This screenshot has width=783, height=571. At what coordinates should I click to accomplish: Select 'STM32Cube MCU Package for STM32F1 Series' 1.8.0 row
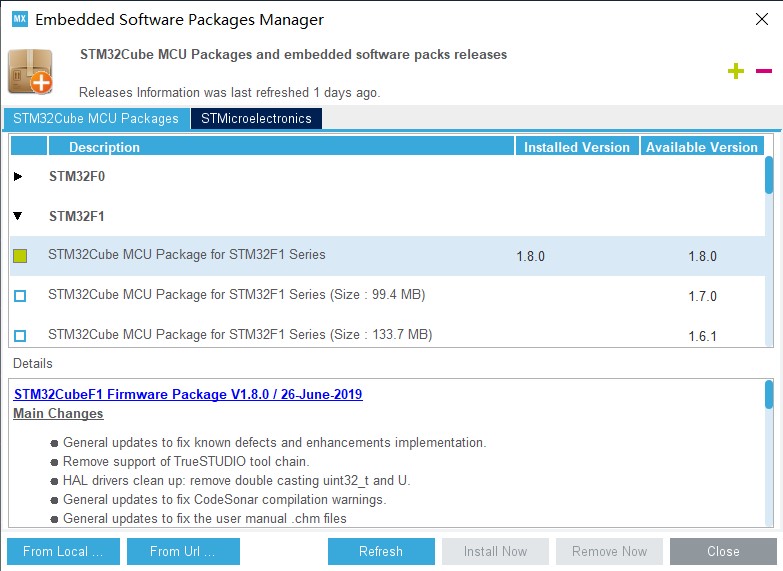(388, 256)
